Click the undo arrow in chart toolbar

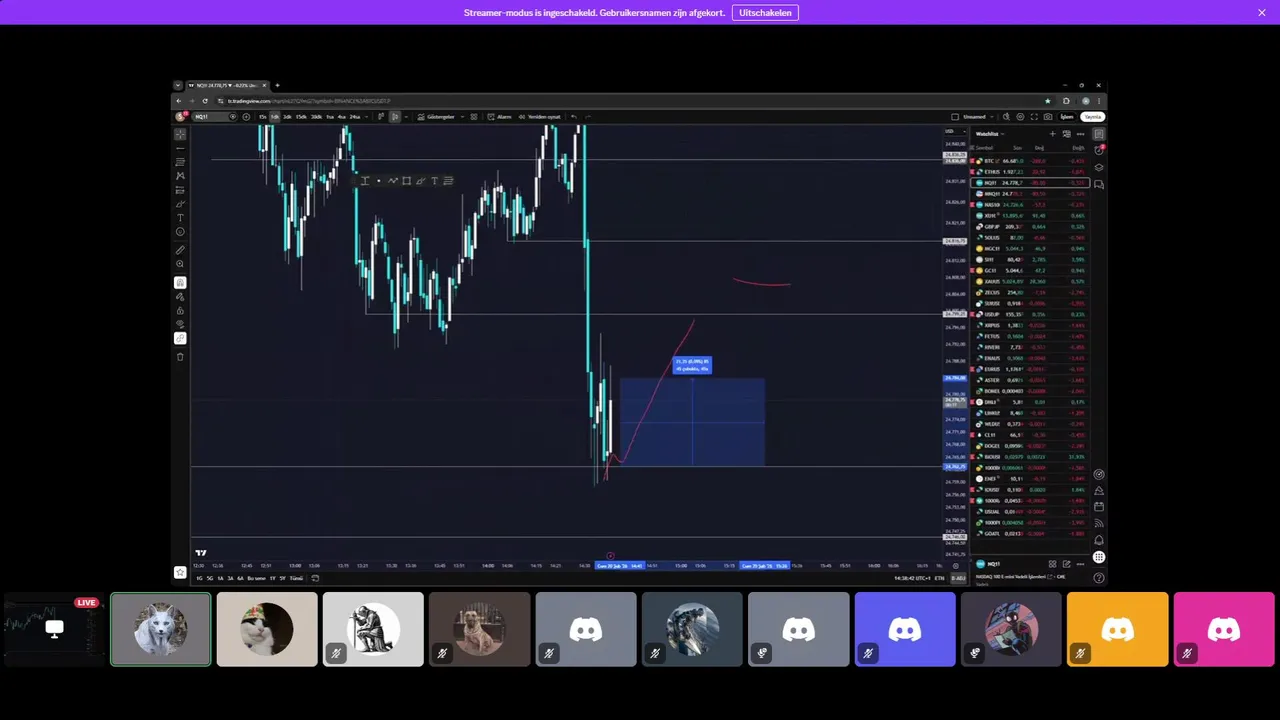[574, 116]
